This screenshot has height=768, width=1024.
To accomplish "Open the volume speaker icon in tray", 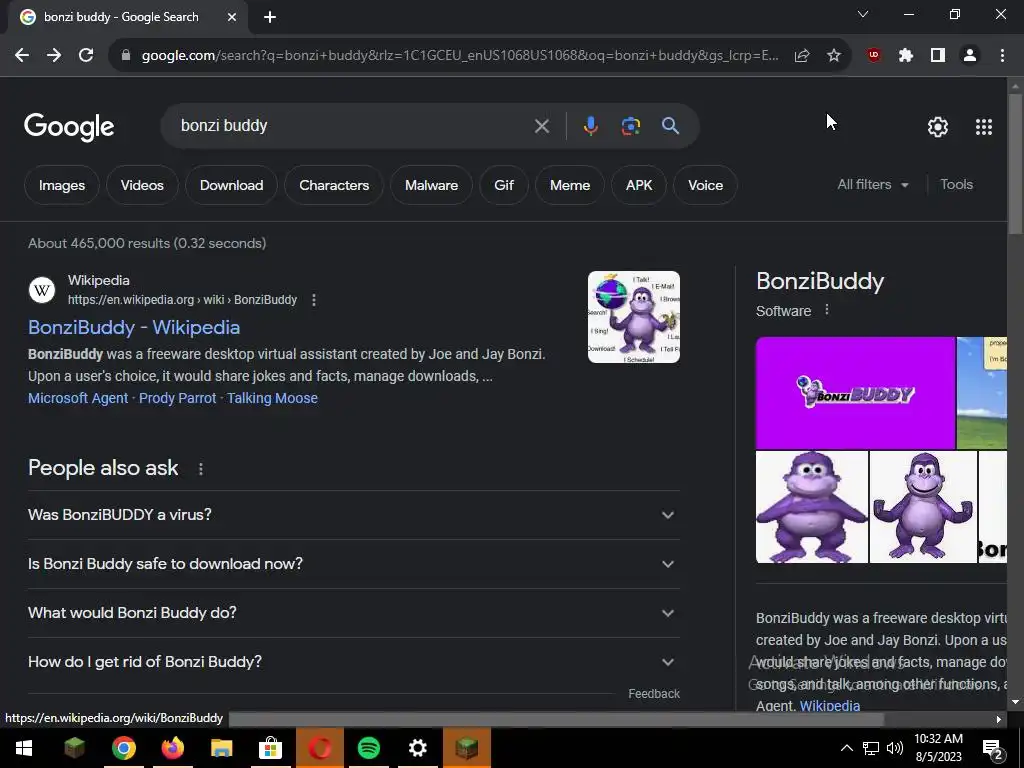I will coord(895,748).
